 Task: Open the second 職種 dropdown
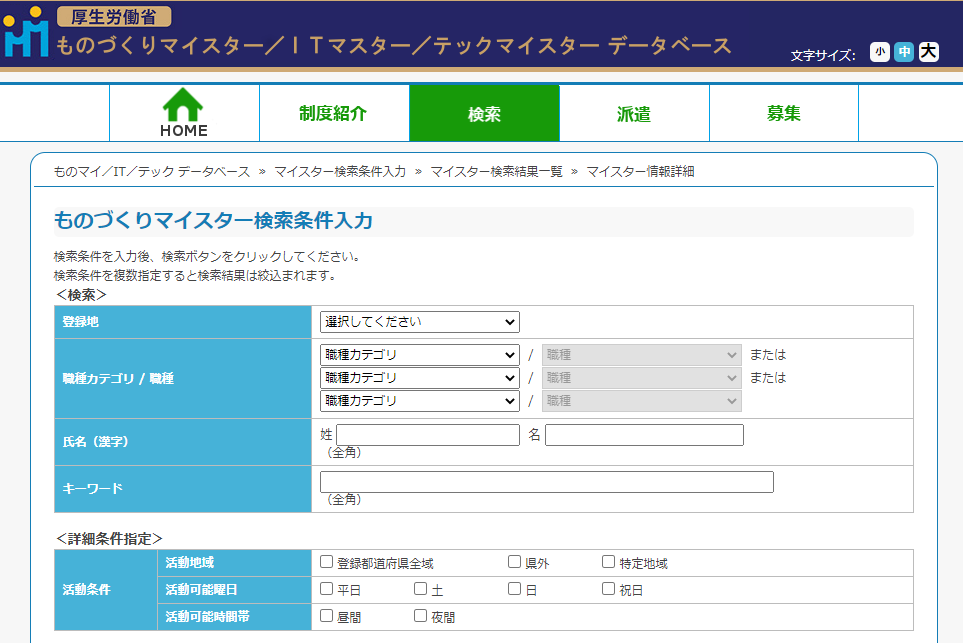(641, 378)
